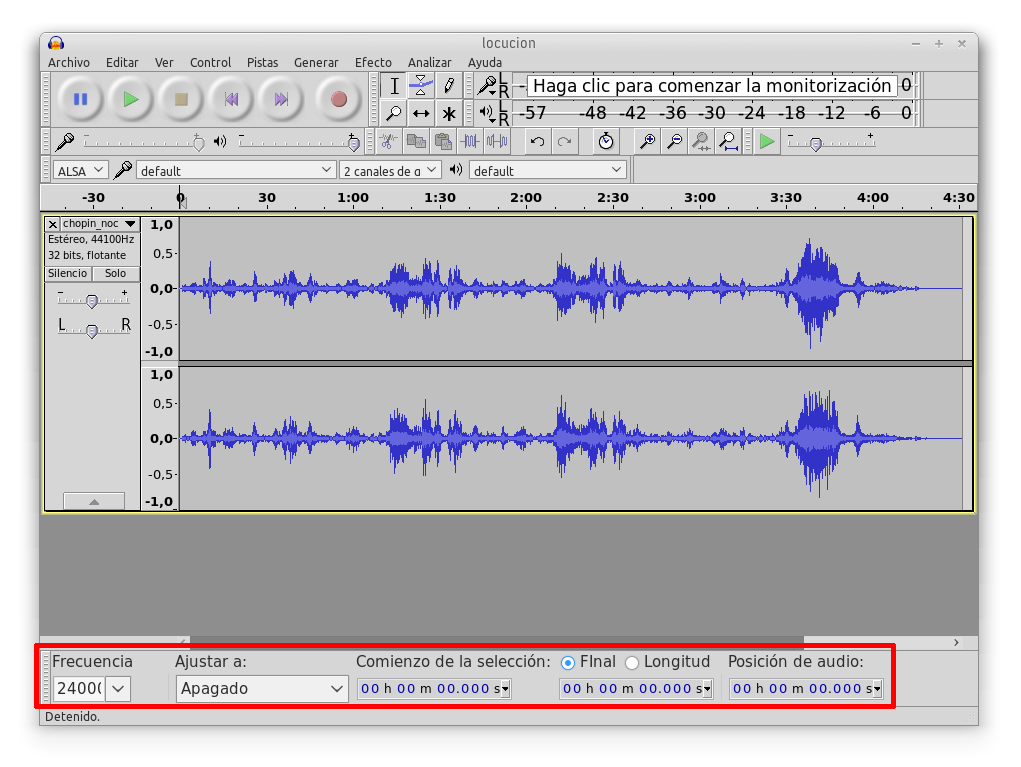Click the Play-at-speed green button
The height and width of the screenshot is (767, 1021).
[x=767, y=141]
